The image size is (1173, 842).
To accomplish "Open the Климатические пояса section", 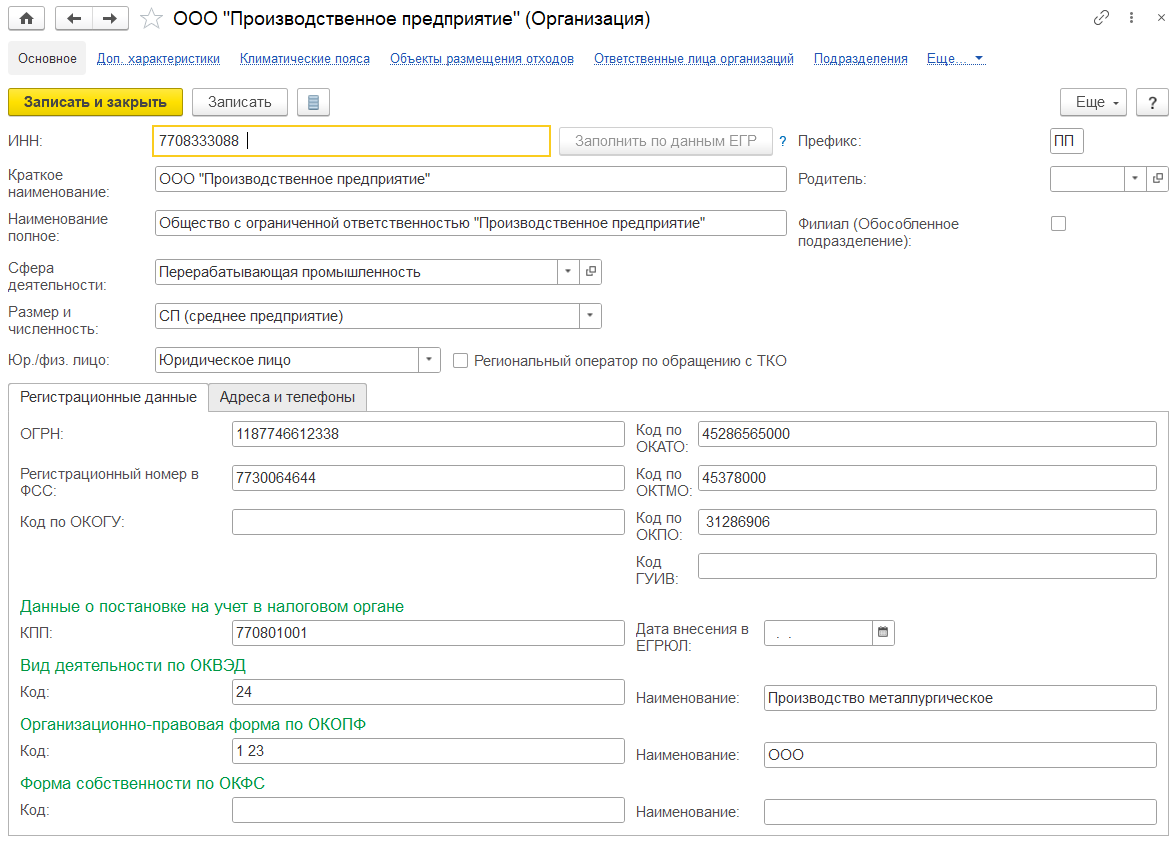I will (x=304, y=59).
